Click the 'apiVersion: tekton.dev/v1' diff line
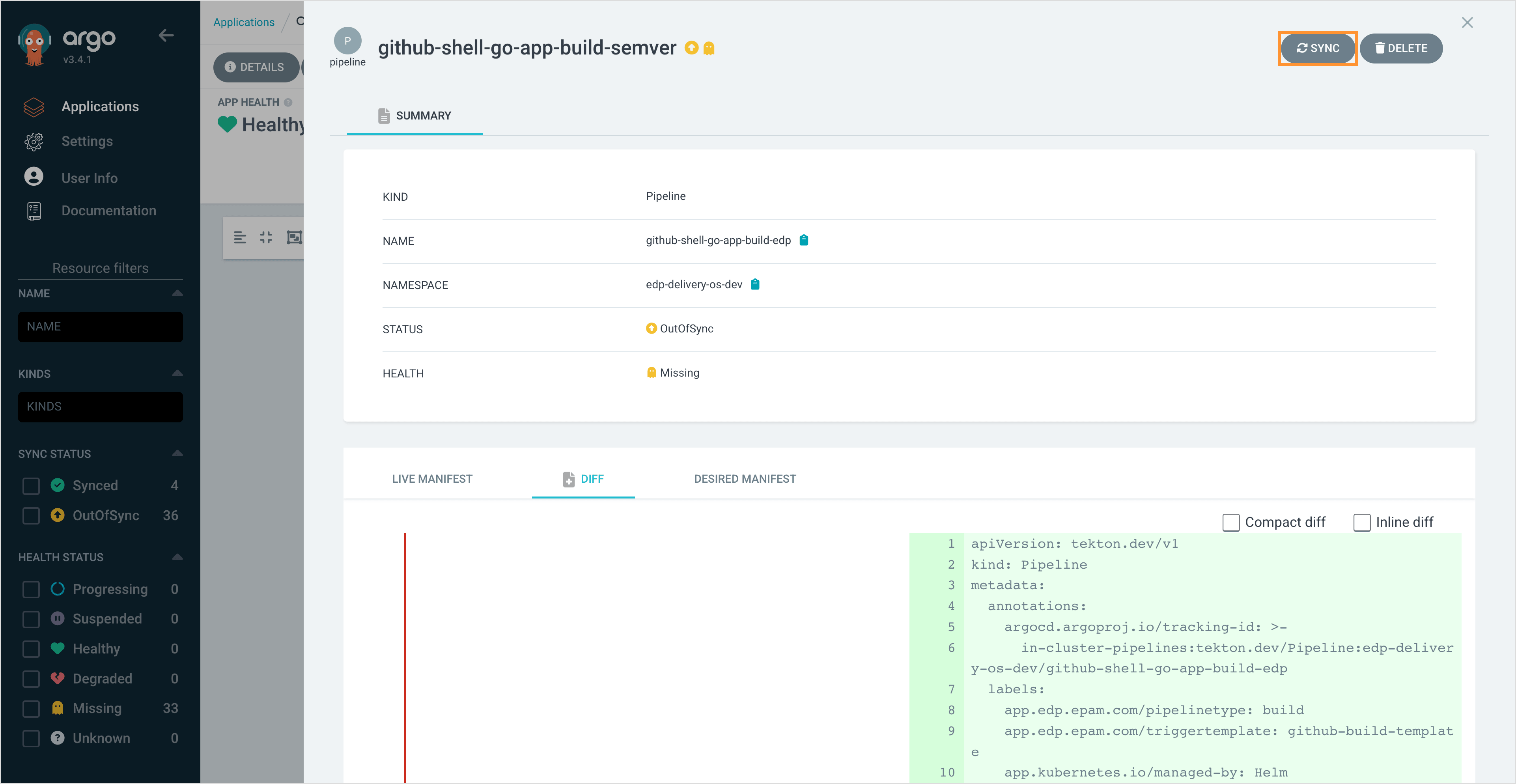 pos(1074,544)
